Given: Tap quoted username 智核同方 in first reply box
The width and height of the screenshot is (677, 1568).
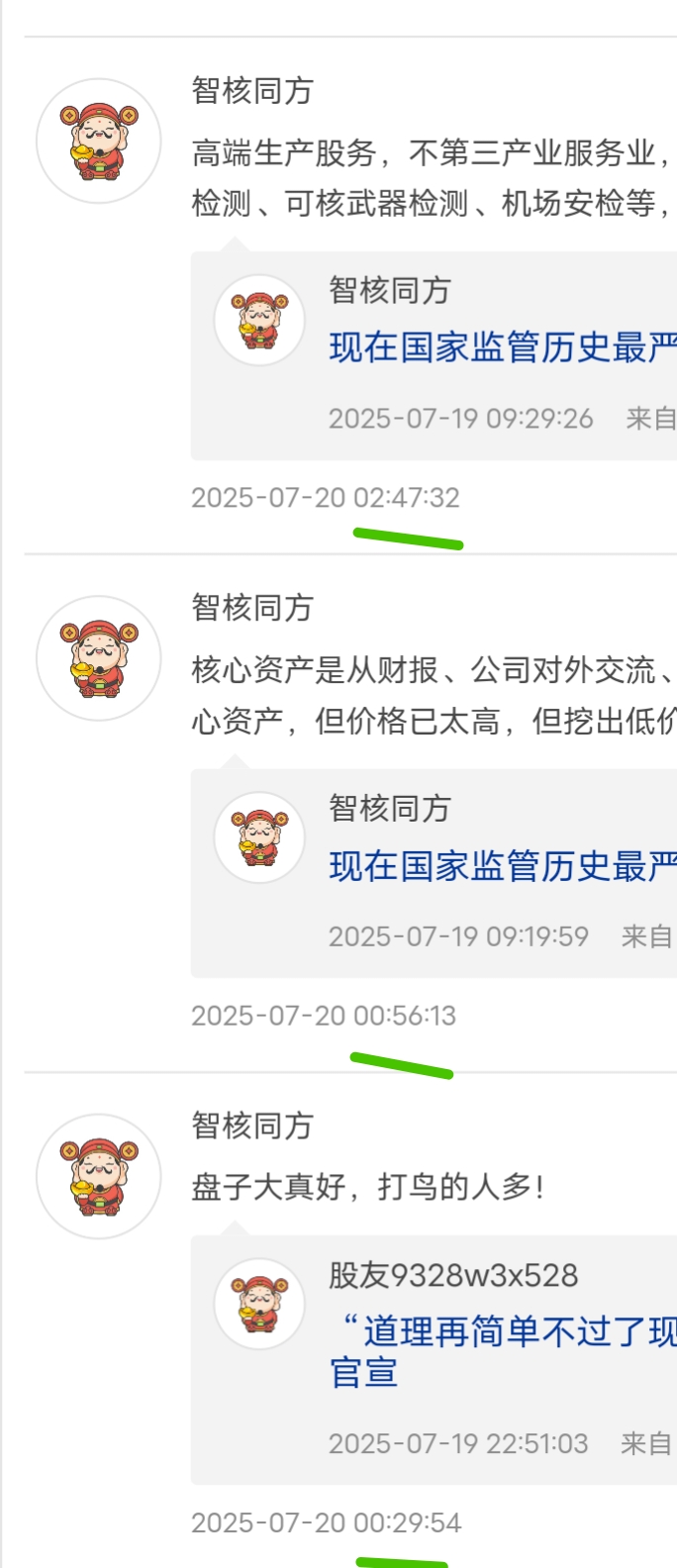Looking at the screenshot, I should [x=390, y=291].
